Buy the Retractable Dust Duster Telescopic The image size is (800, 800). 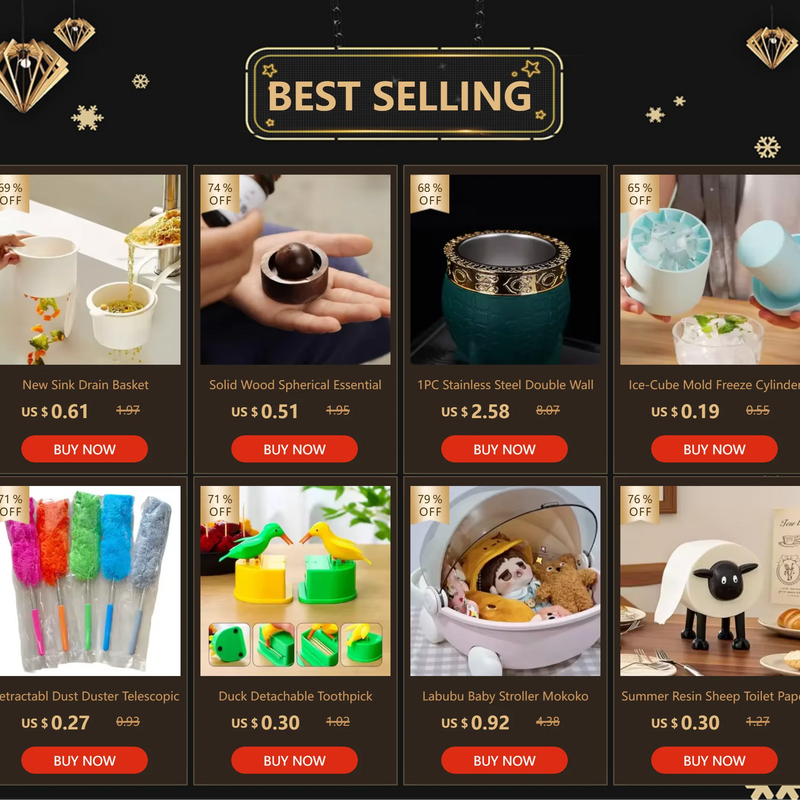tap(85, 760)
